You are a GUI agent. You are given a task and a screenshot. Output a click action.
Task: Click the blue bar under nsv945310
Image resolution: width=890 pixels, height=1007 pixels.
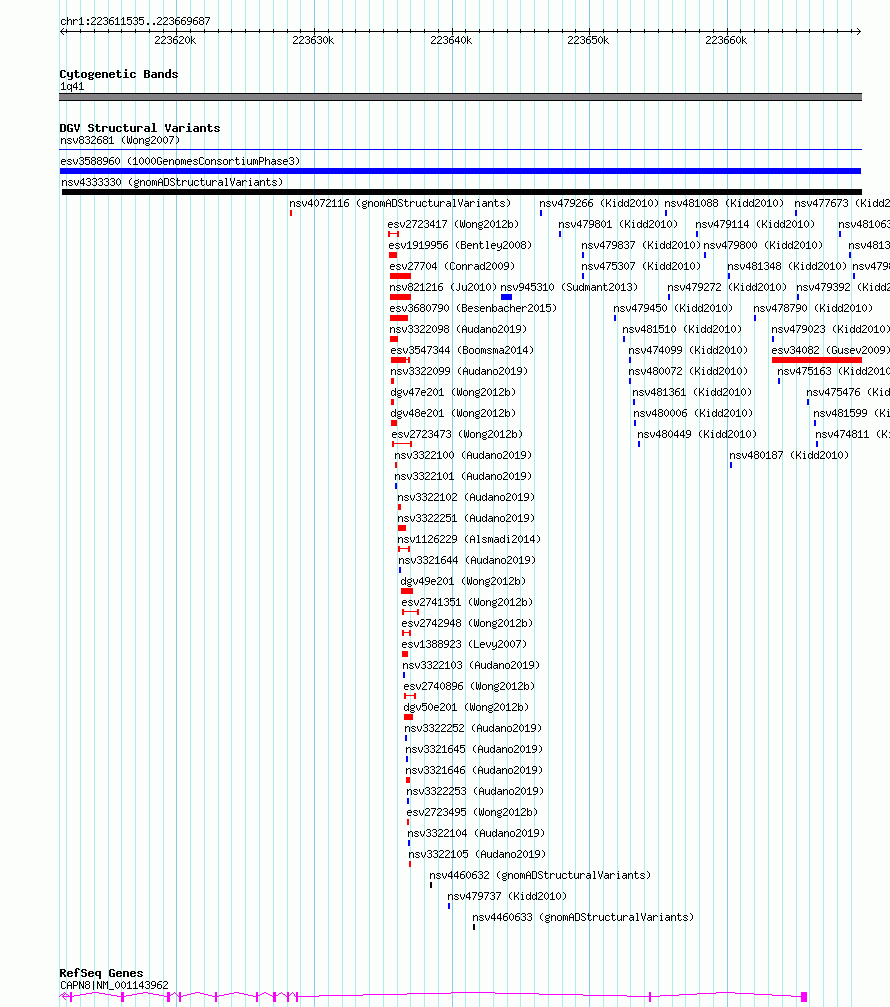pyautogui.click(x=507, y=297)
